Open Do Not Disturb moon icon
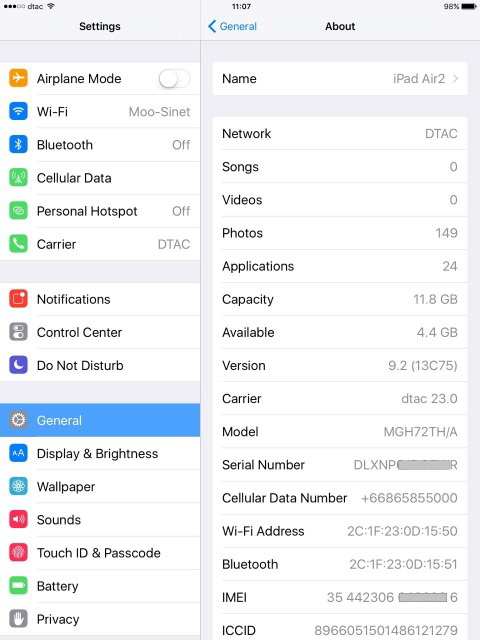Image resolution: width=480 pixels, height=640 pixels. point(18,365)
